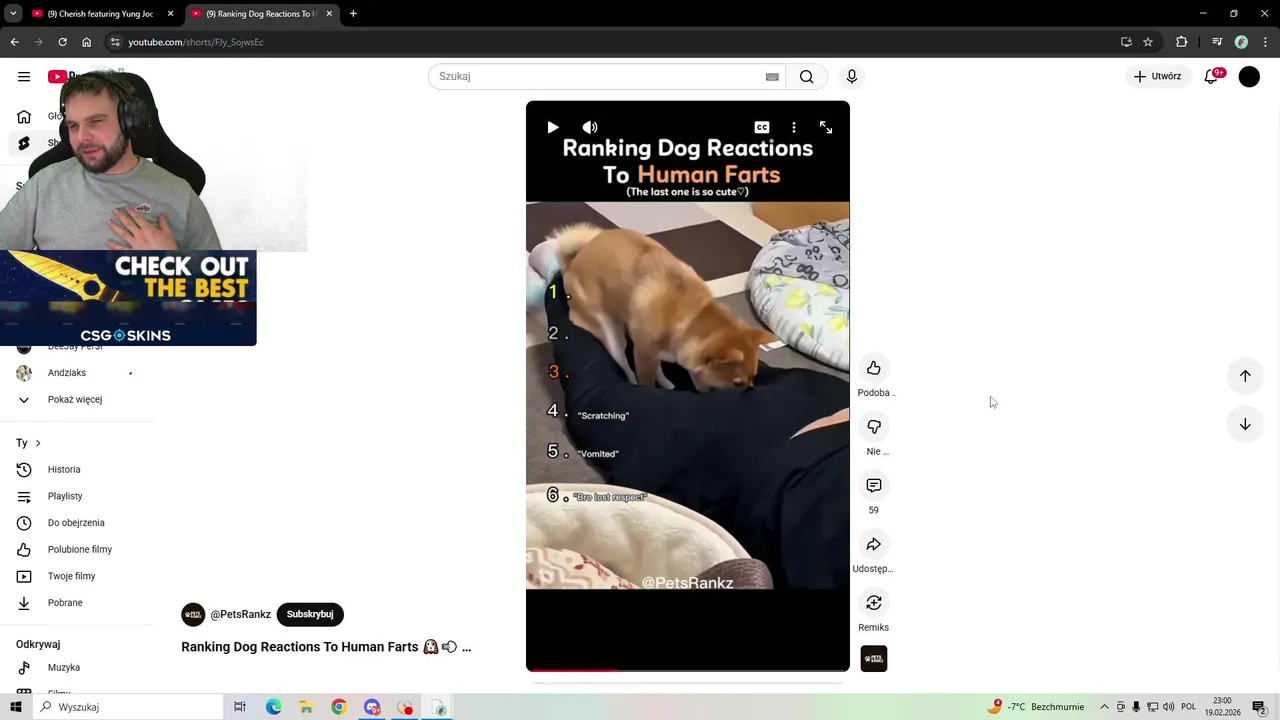Play the paused Short video
The height and width of the screenshot is (720, 1280).
[x=552, y=127]
